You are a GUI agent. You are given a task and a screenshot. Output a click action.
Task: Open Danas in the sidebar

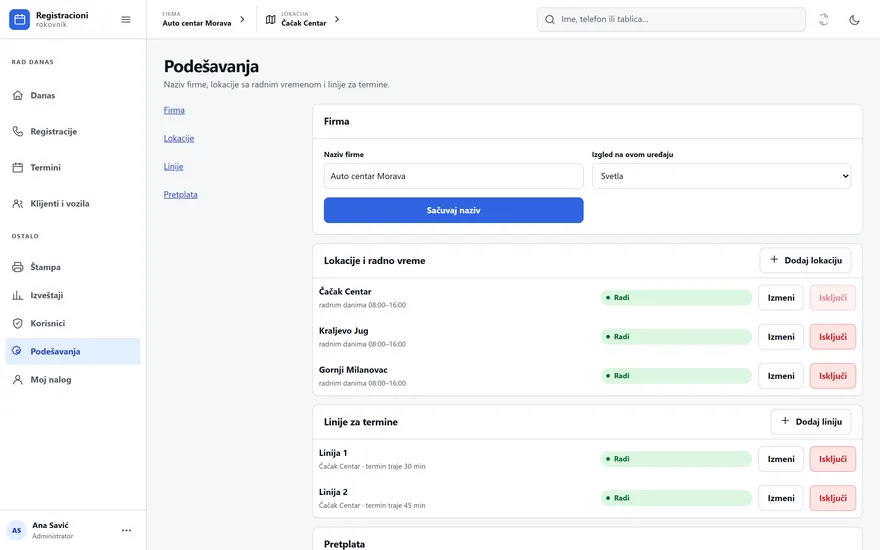[x=73, y=95]
